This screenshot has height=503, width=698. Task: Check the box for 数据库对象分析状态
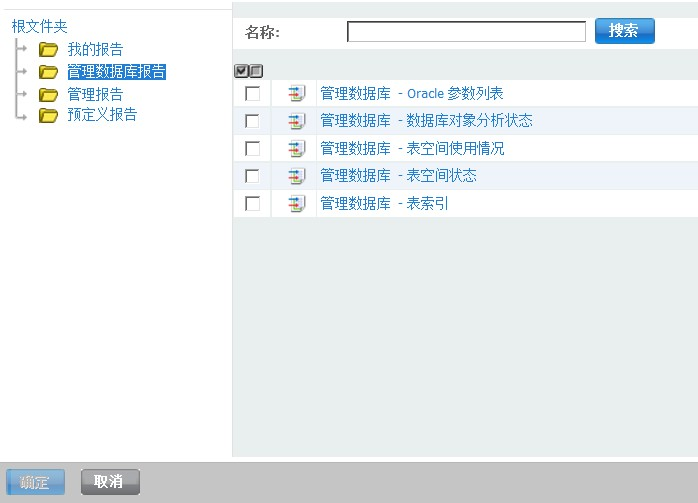point(252,121)
